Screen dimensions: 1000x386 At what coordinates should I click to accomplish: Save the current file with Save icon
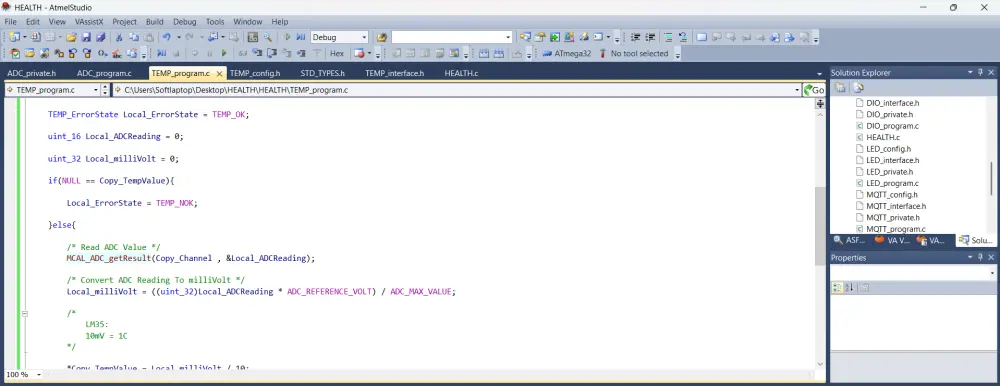86,38
